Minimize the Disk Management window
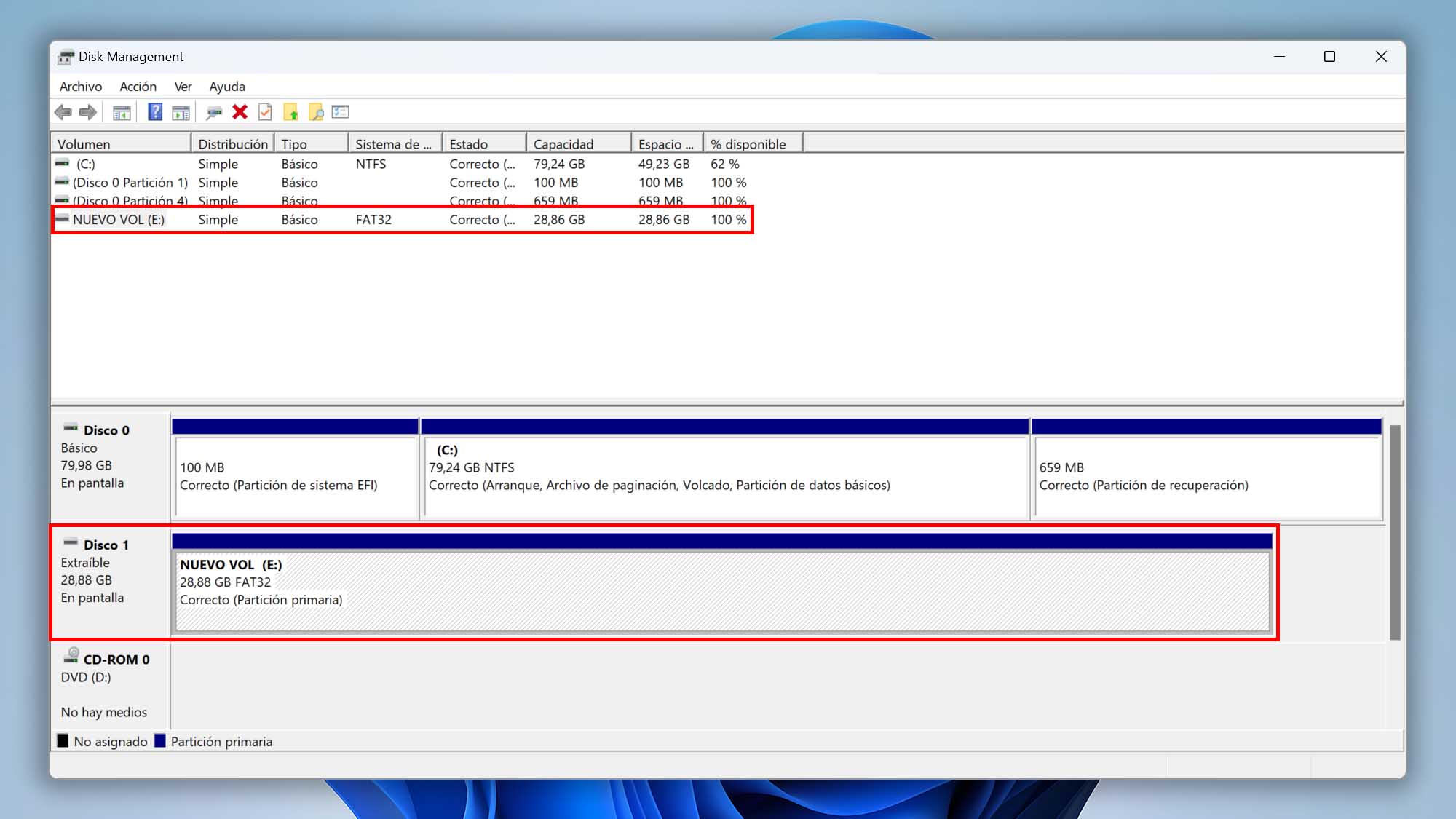The height and width of the screenshot is (819, 1456). (x=1279, y=57)
